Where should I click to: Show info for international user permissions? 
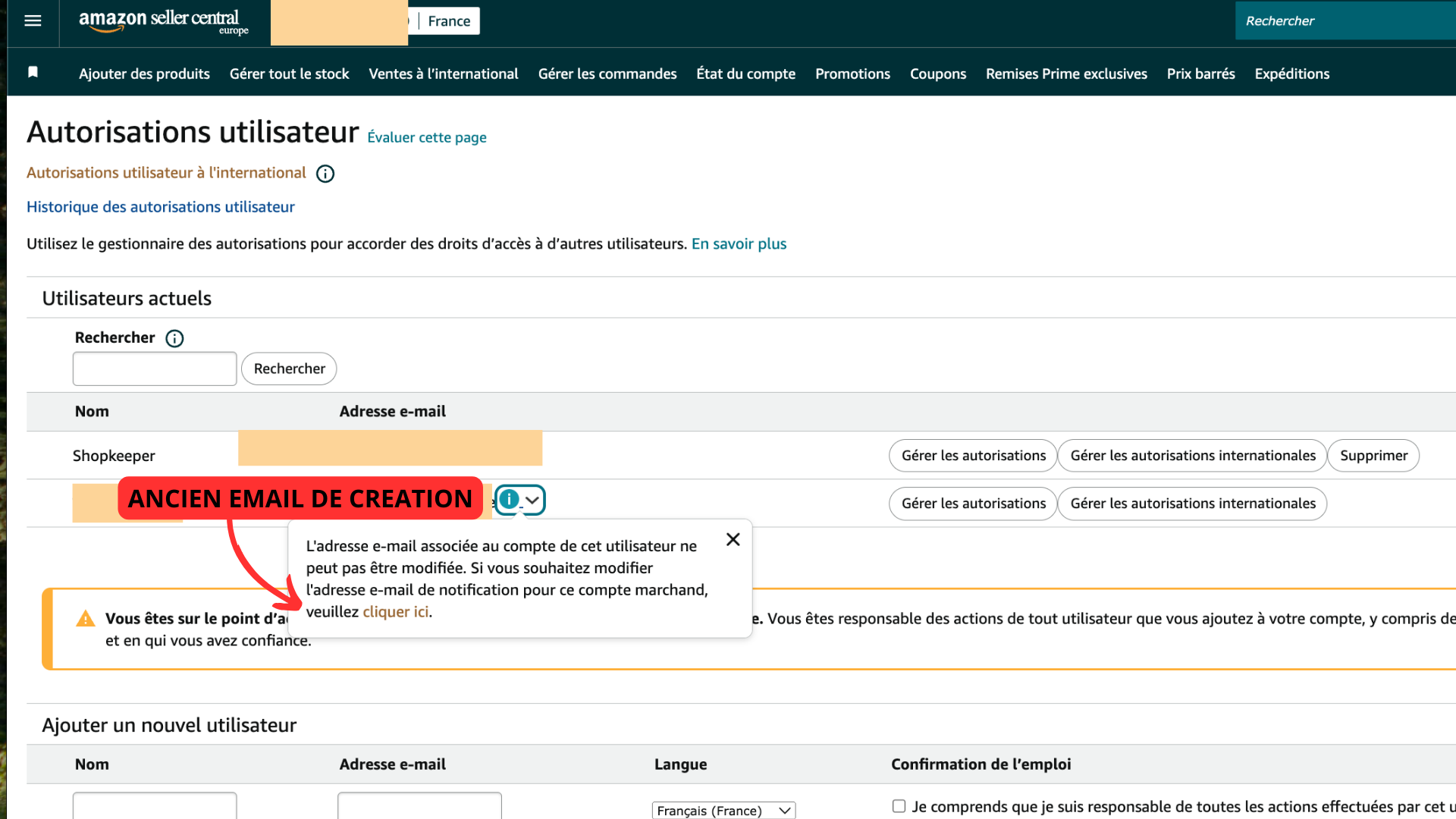tap(325, 174)
